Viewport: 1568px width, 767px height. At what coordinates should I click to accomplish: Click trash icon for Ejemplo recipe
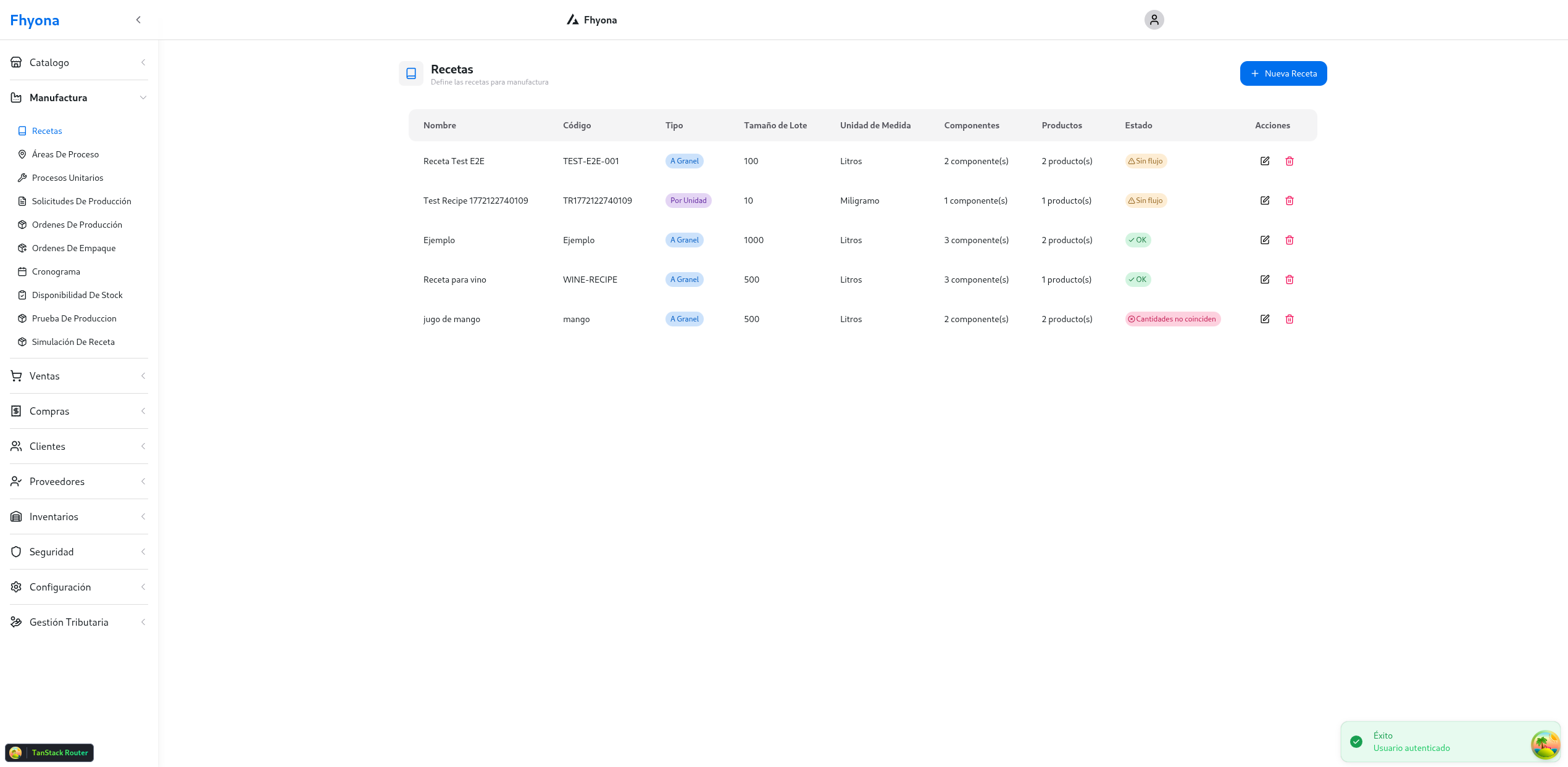(x=1290, y=240)
